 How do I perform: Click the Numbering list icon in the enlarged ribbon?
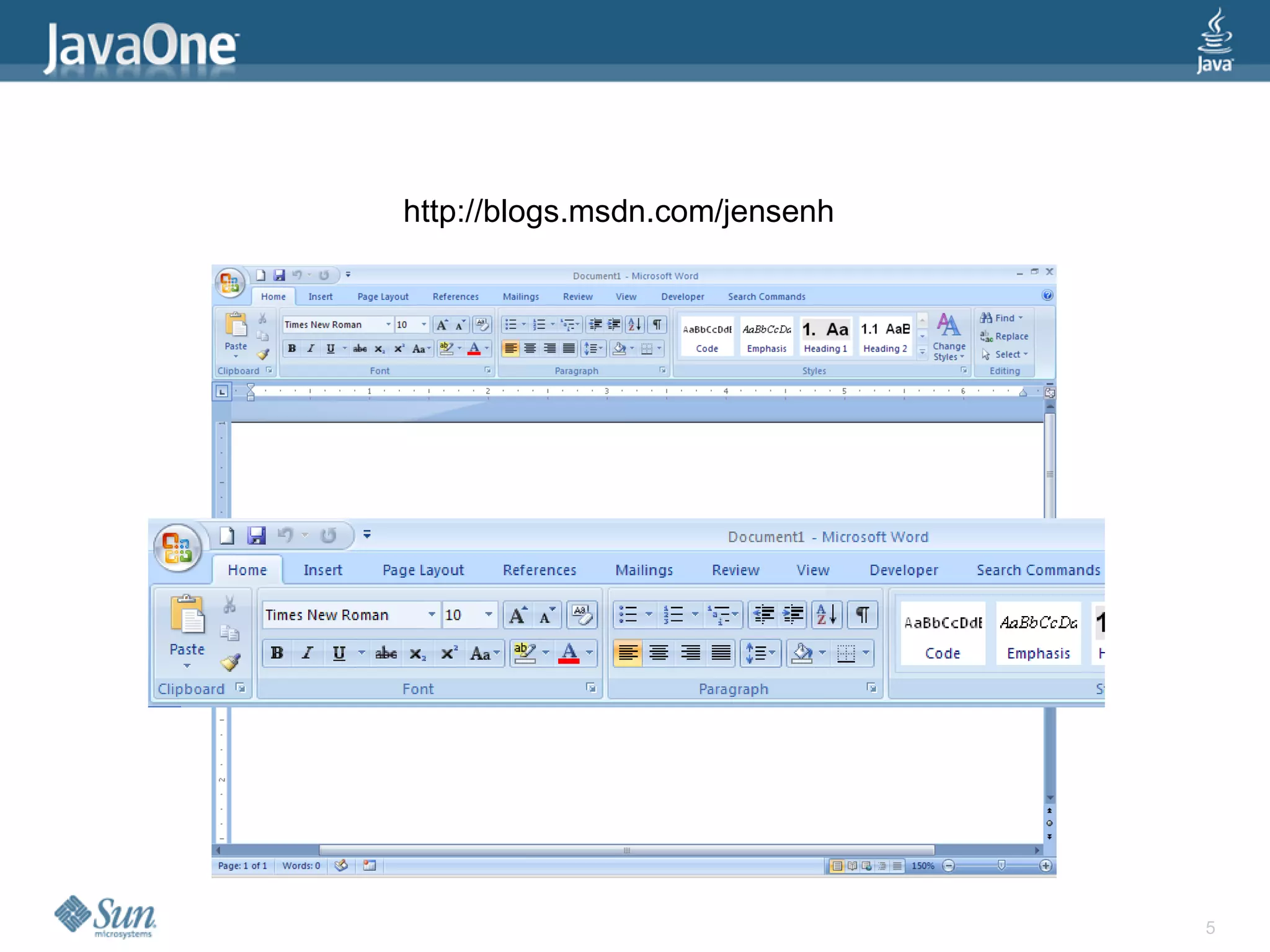point(673,615)
